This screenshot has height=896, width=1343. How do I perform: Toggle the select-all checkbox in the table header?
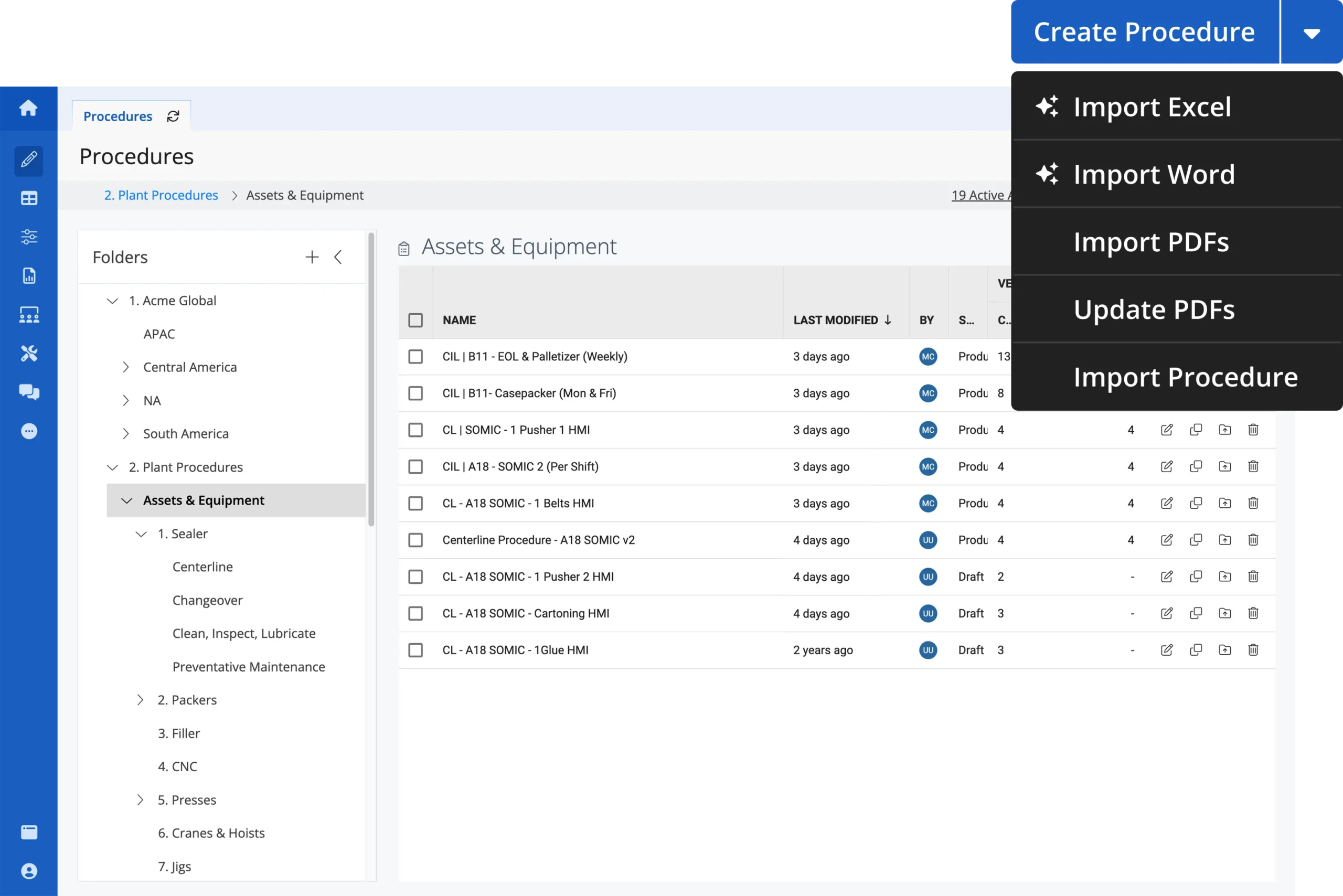pyautogui.click(x=416, y=320)
